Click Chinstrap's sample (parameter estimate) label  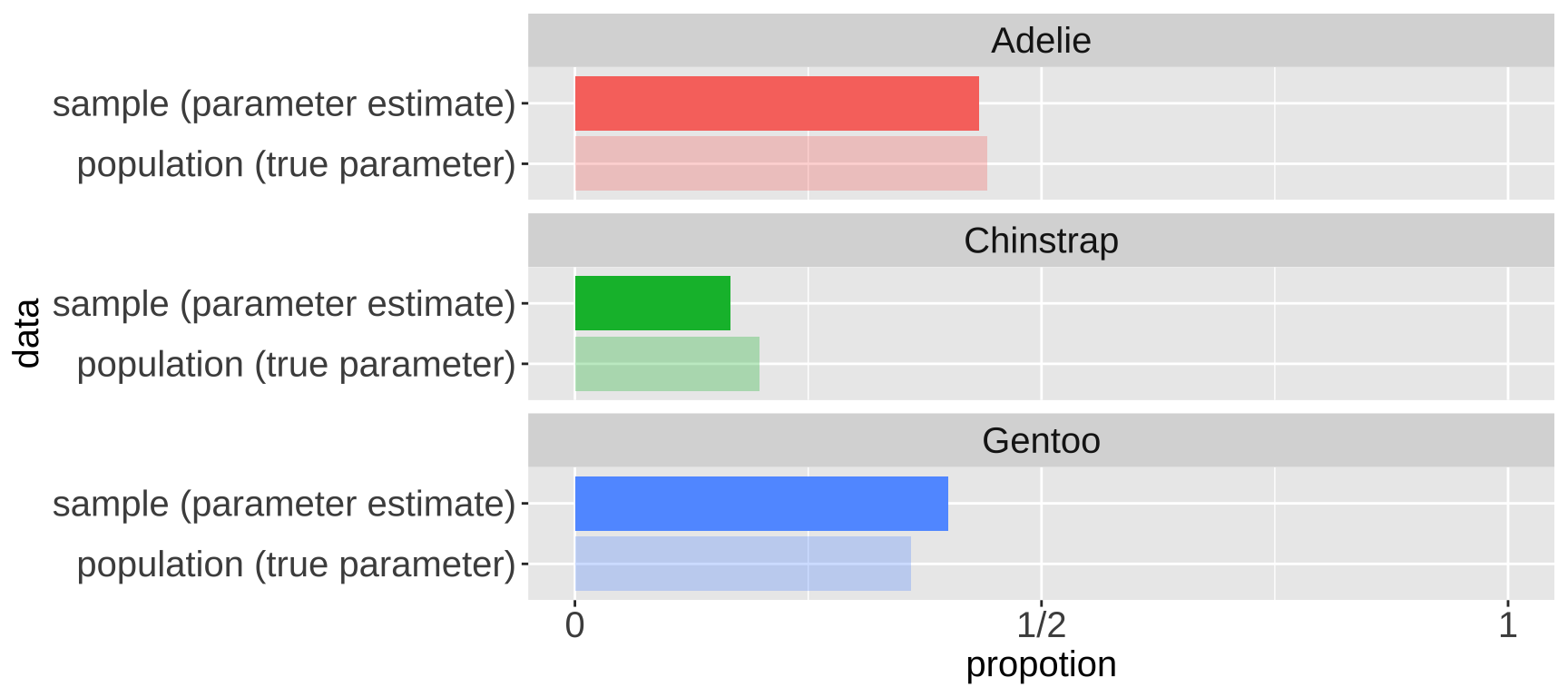pyautogui.click(x=284, y=303)
